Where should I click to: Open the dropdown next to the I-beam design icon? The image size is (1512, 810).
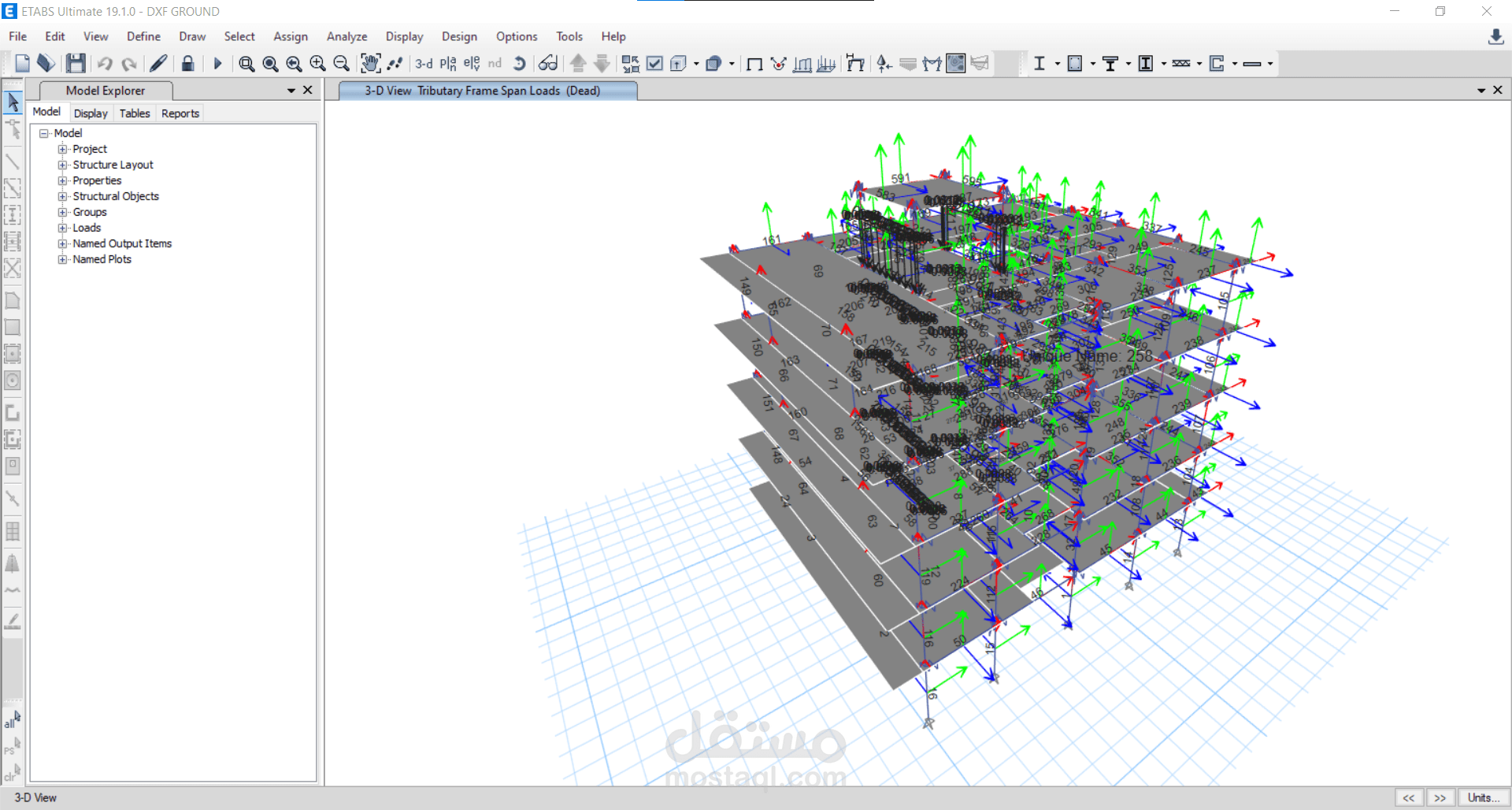(1057, 64)
